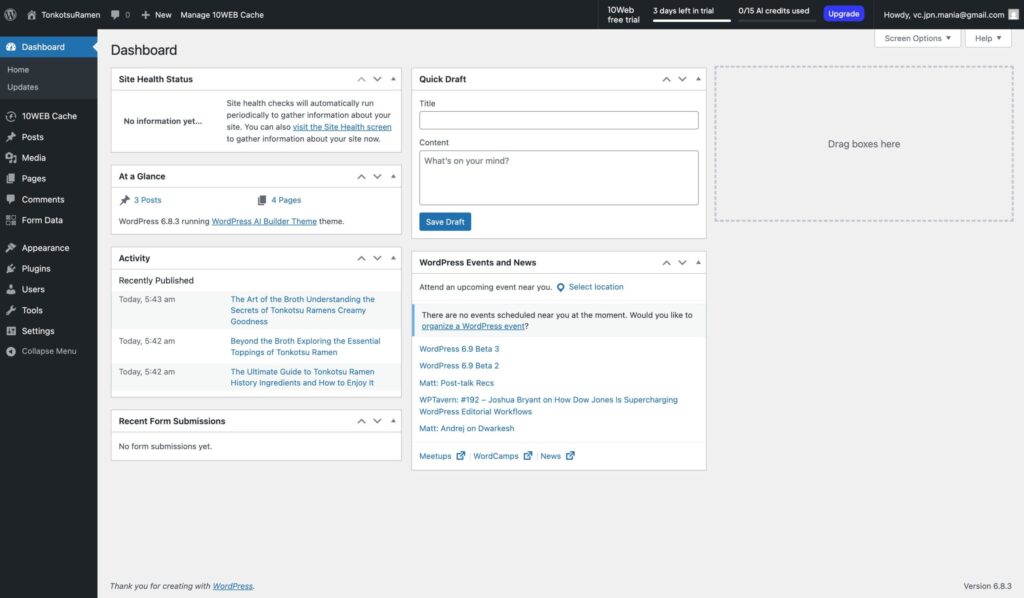Click the Save Draft button
This screenshot has height=598, width=1024.
click(444, 222)
